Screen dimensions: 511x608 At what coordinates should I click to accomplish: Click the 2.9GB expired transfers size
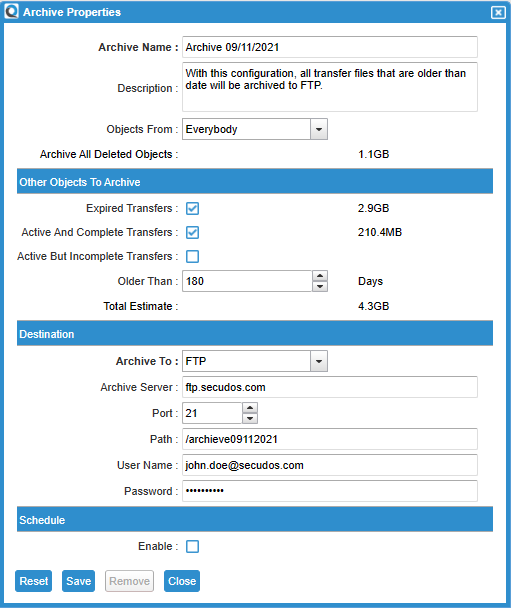pos(373,208)
